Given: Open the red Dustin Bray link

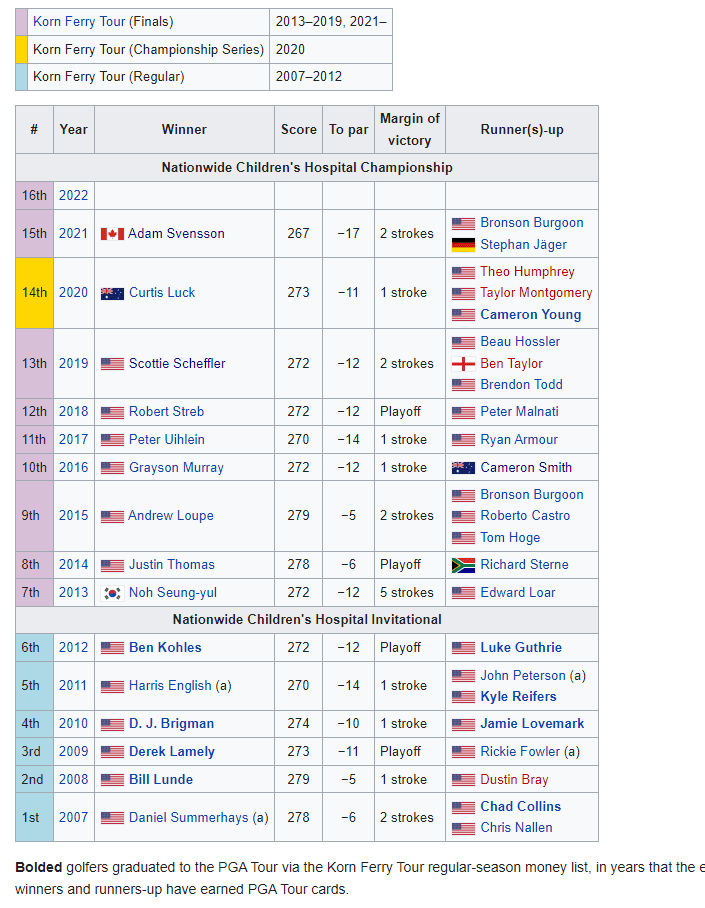Looking at the screenshot, I should [x=514, y=779].
